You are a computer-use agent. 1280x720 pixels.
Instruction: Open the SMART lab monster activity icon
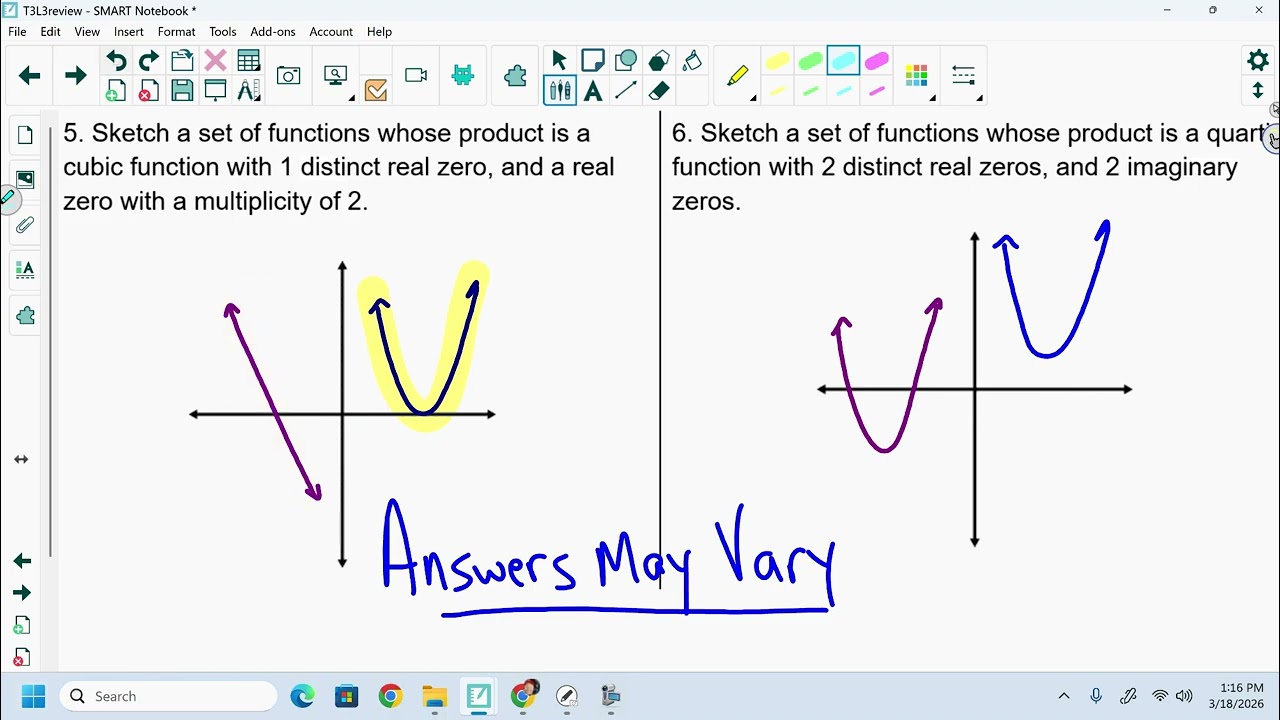point(463,76)
